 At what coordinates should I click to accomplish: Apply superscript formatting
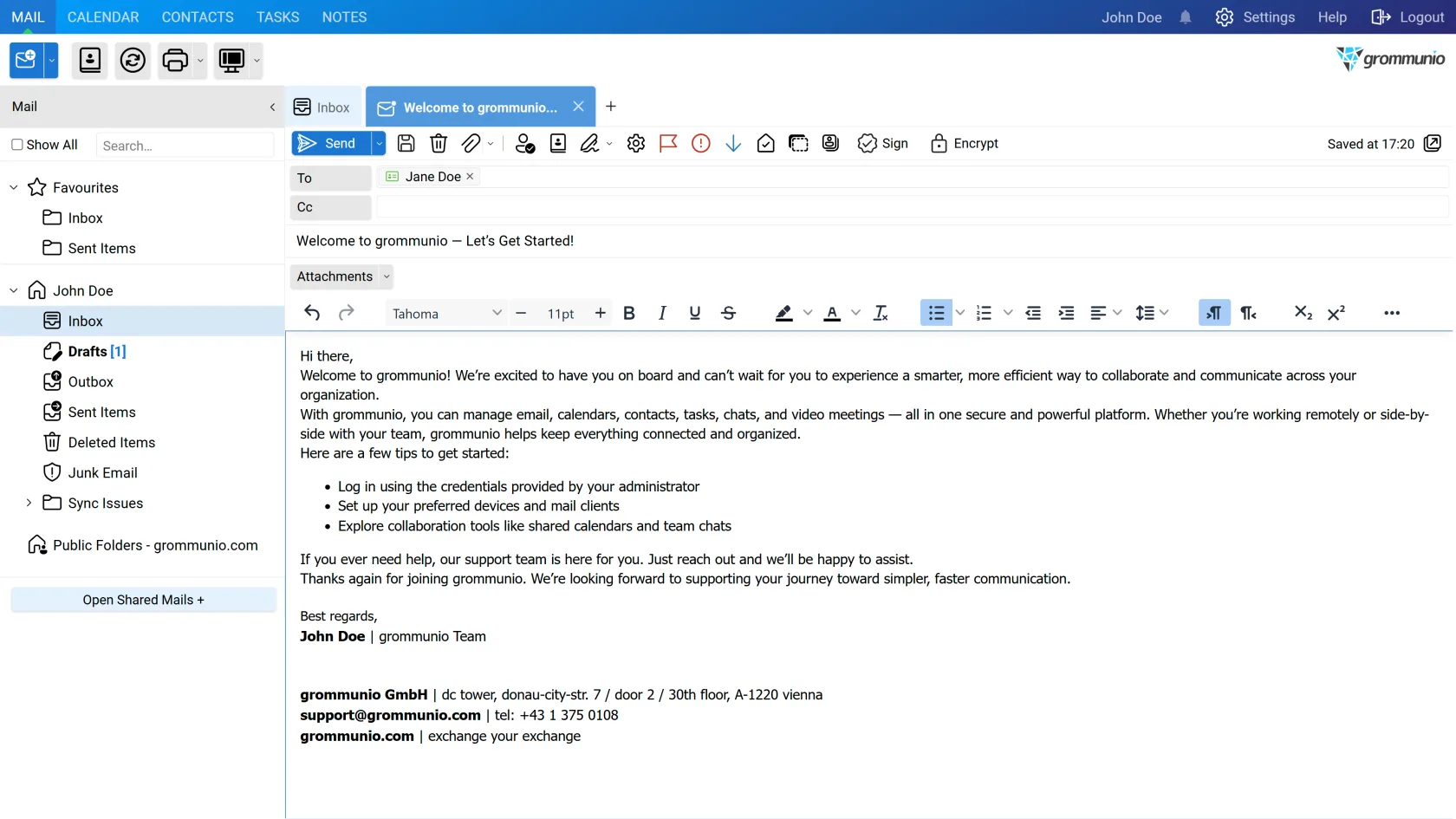pyautogui.click(x=1336, y=313)
